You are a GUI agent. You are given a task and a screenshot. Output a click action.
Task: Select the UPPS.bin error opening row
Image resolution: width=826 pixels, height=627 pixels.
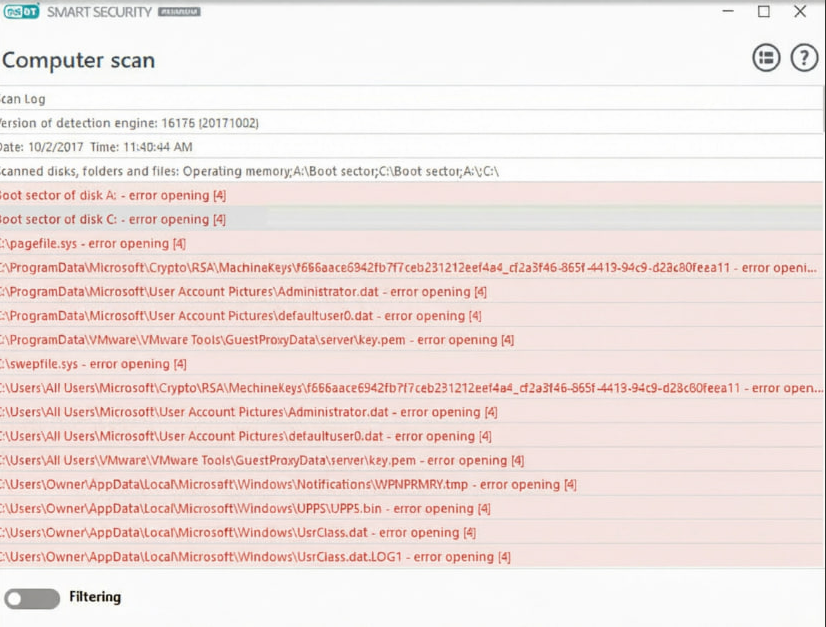(x=411, y=508)
